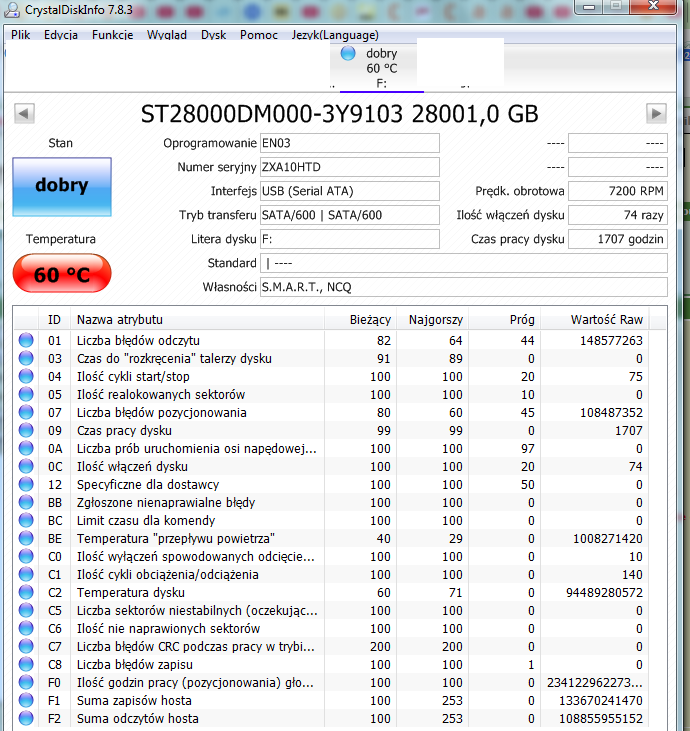Click the blue 'dobry' health status button
Image resolution: width=690 pixels, height=731 pixels.
62,187
